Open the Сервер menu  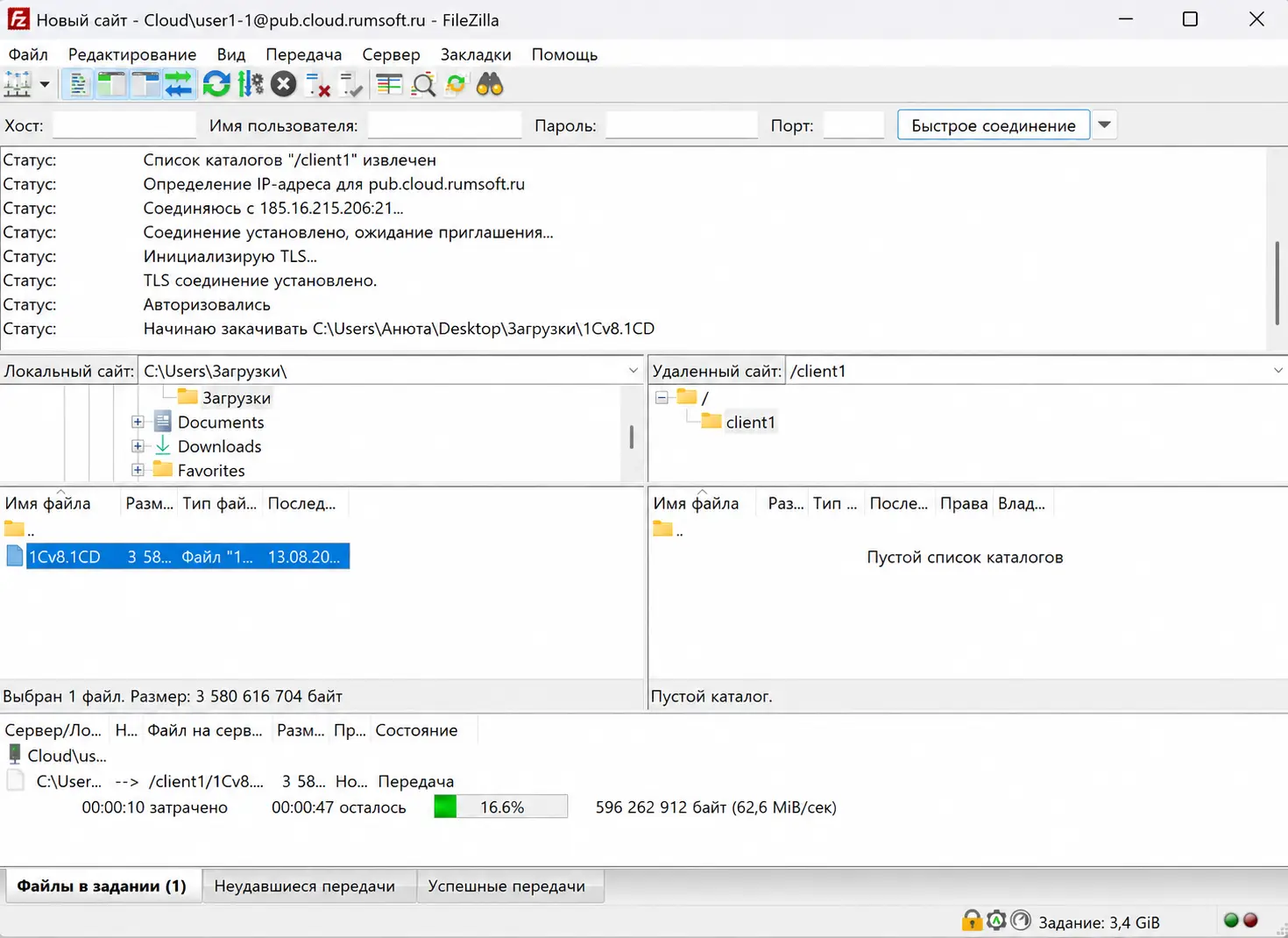(x=391, y=54)
